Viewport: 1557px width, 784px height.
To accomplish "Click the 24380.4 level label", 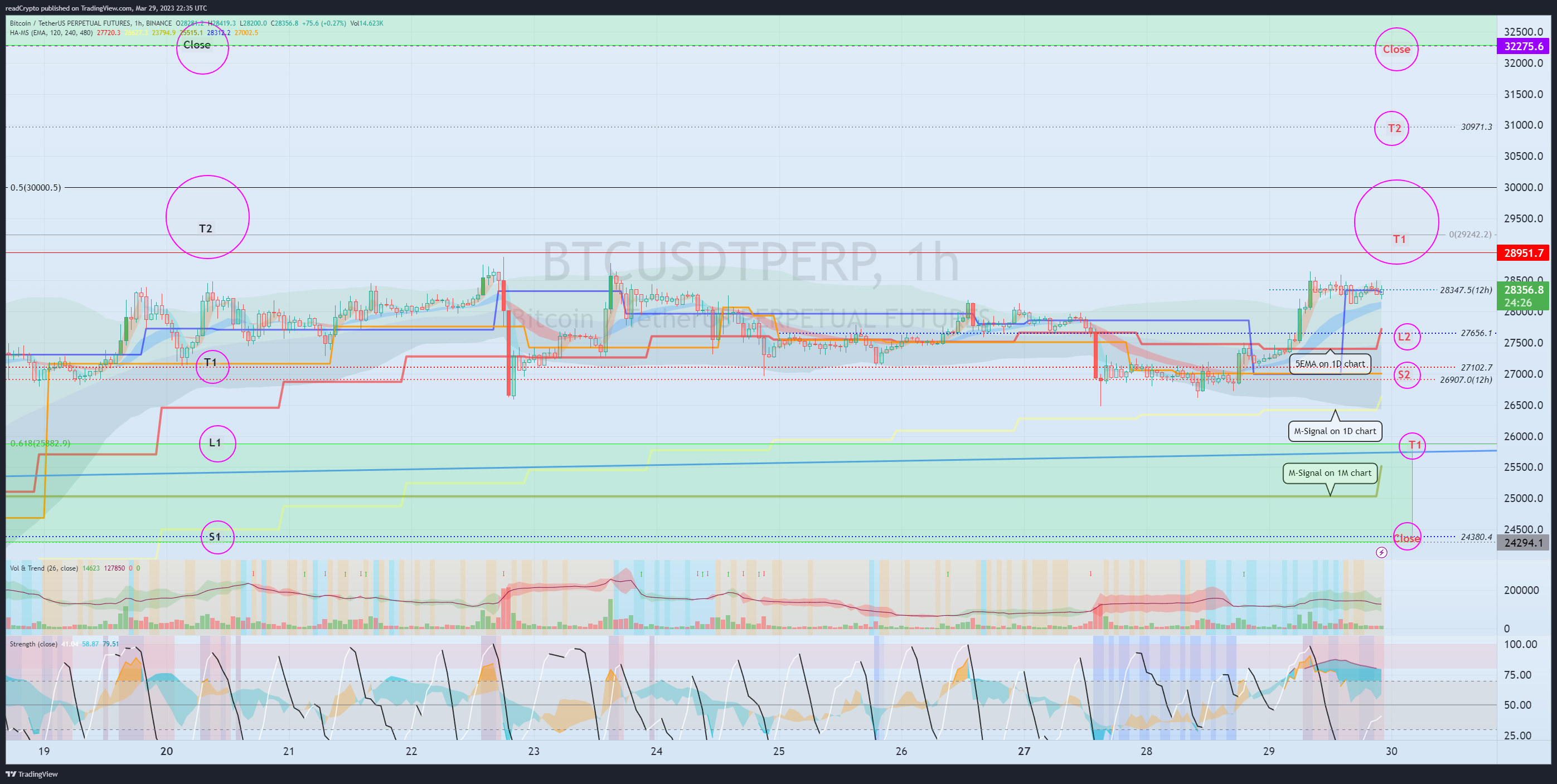I will click(1476, 537).
